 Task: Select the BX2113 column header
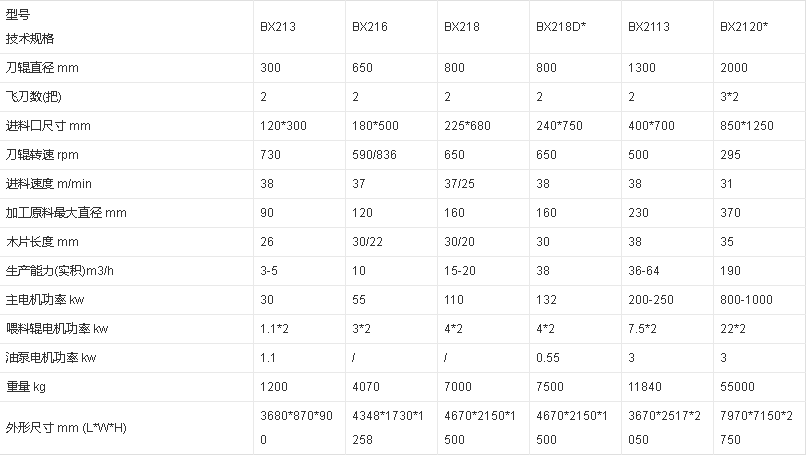tap(647, 28)
